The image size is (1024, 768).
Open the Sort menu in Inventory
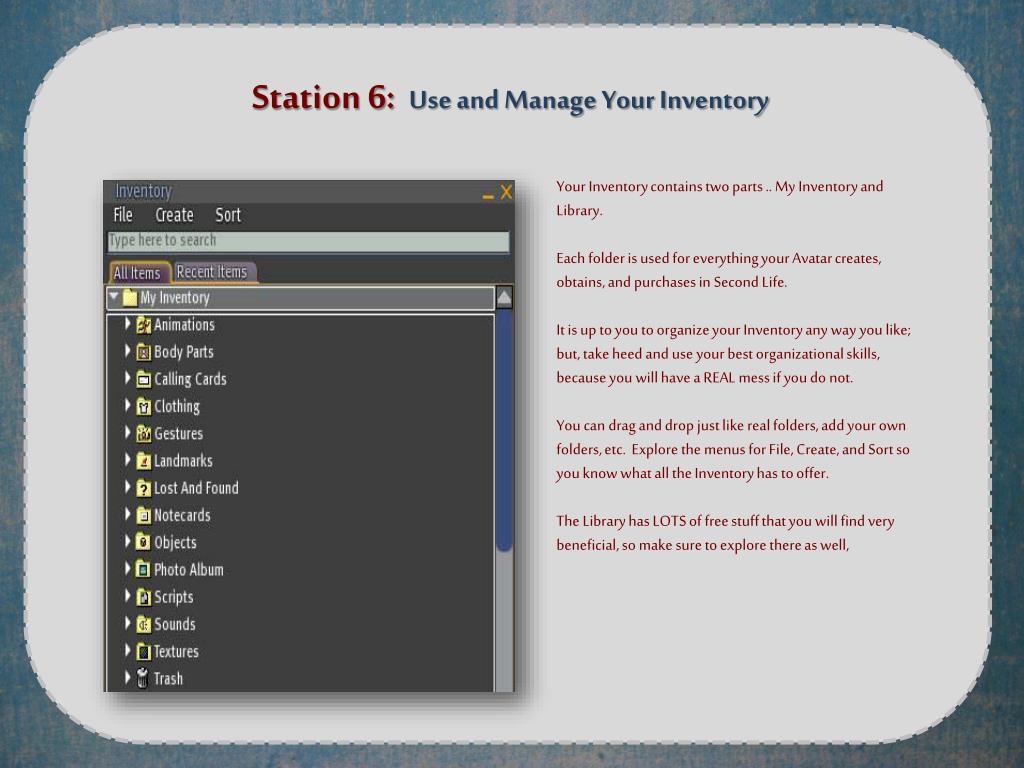[x=228, y=215]
